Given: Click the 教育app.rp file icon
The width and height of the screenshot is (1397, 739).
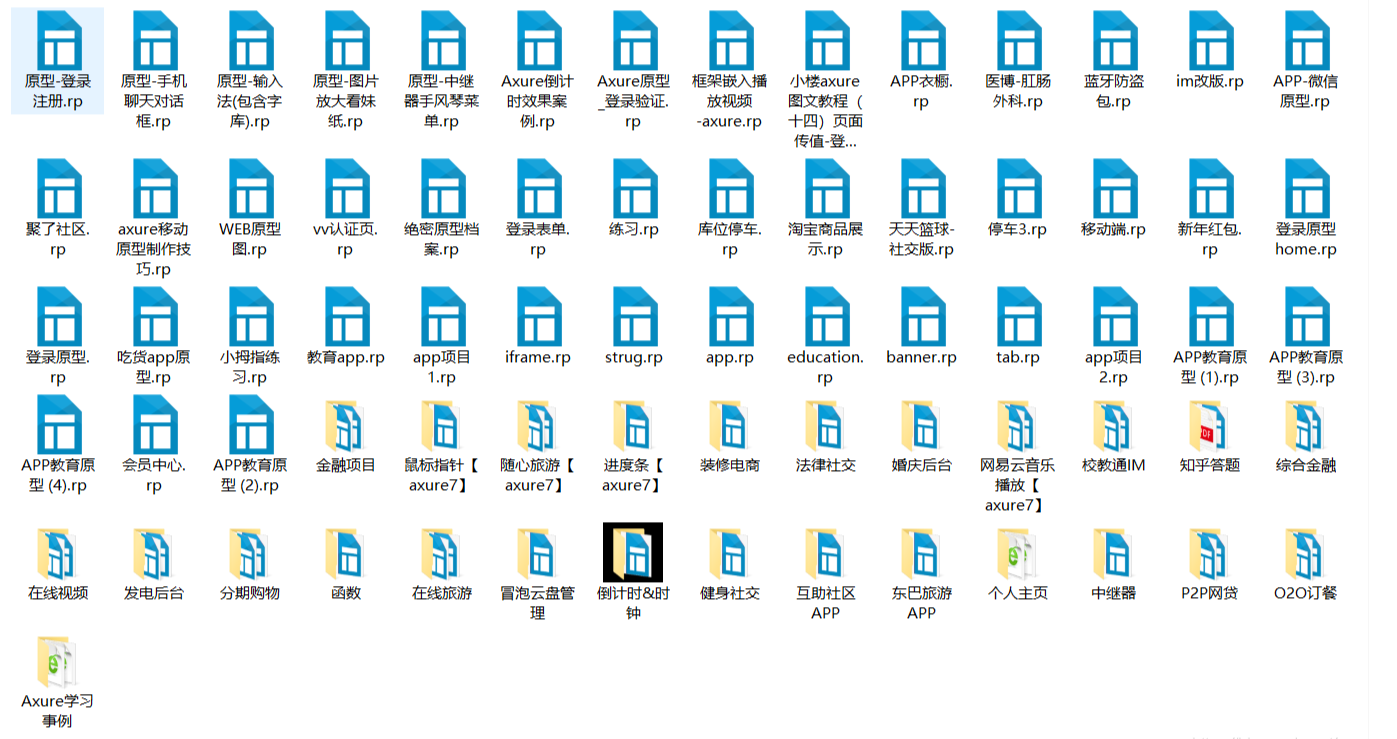Looking at the screenshot, I should coord(347,316).
